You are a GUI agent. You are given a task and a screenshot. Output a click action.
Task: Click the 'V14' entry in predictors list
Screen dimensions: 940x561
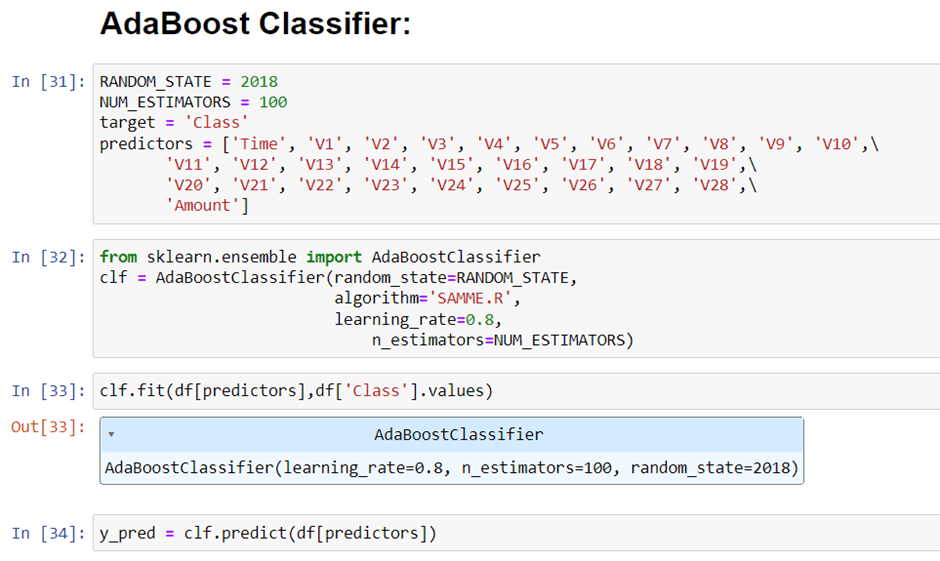(x=385, y=164)
